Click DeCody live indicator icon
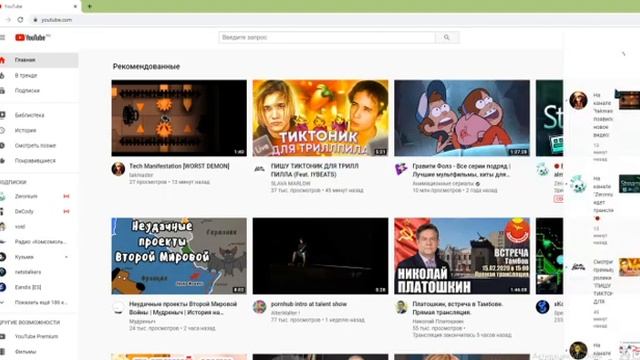Image resolution: width=640 pixels, height=360 pixels. point(66,211)
